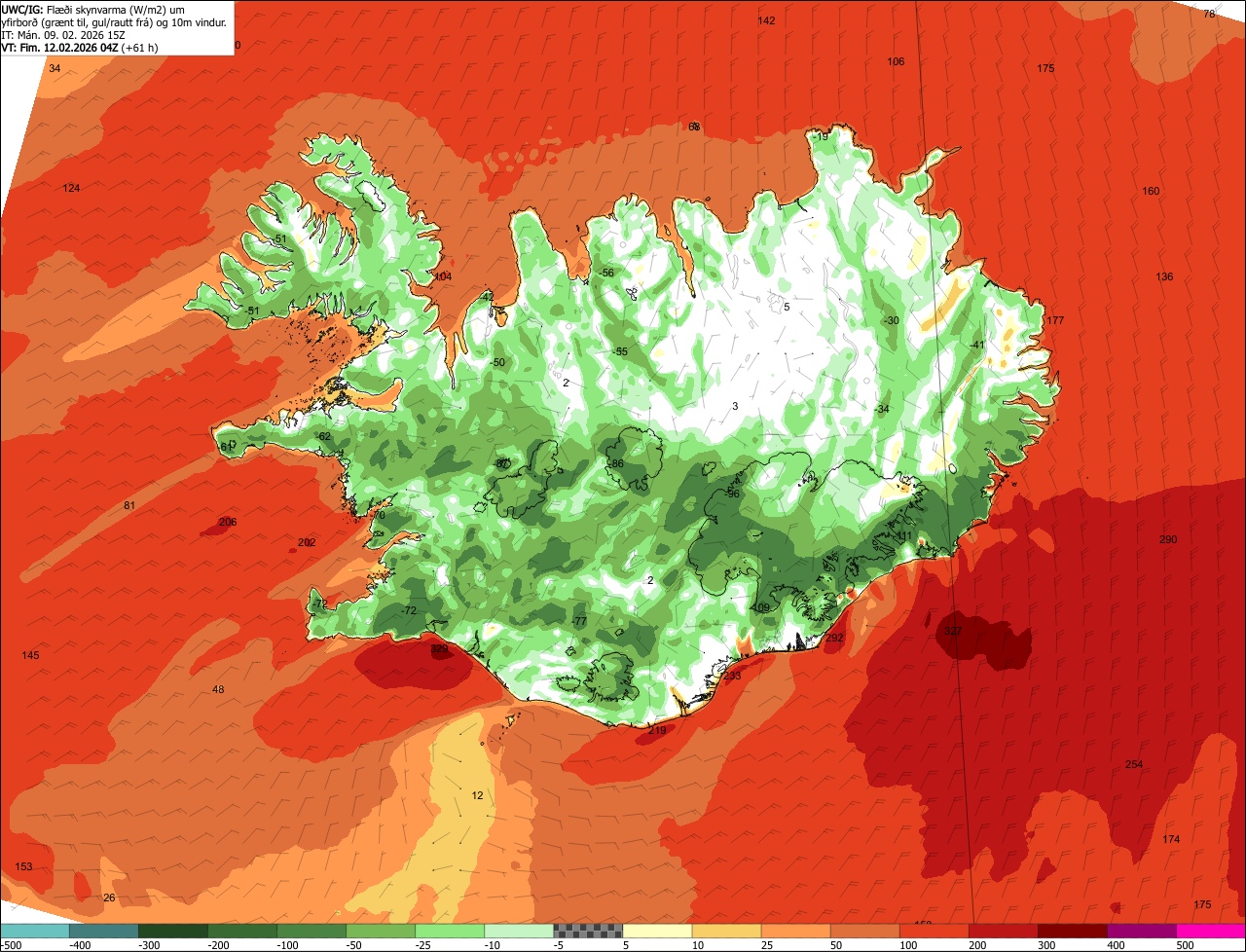Click the '290' value in dark red area
Screen dimensions: 1246x952
click(1168, 539)
